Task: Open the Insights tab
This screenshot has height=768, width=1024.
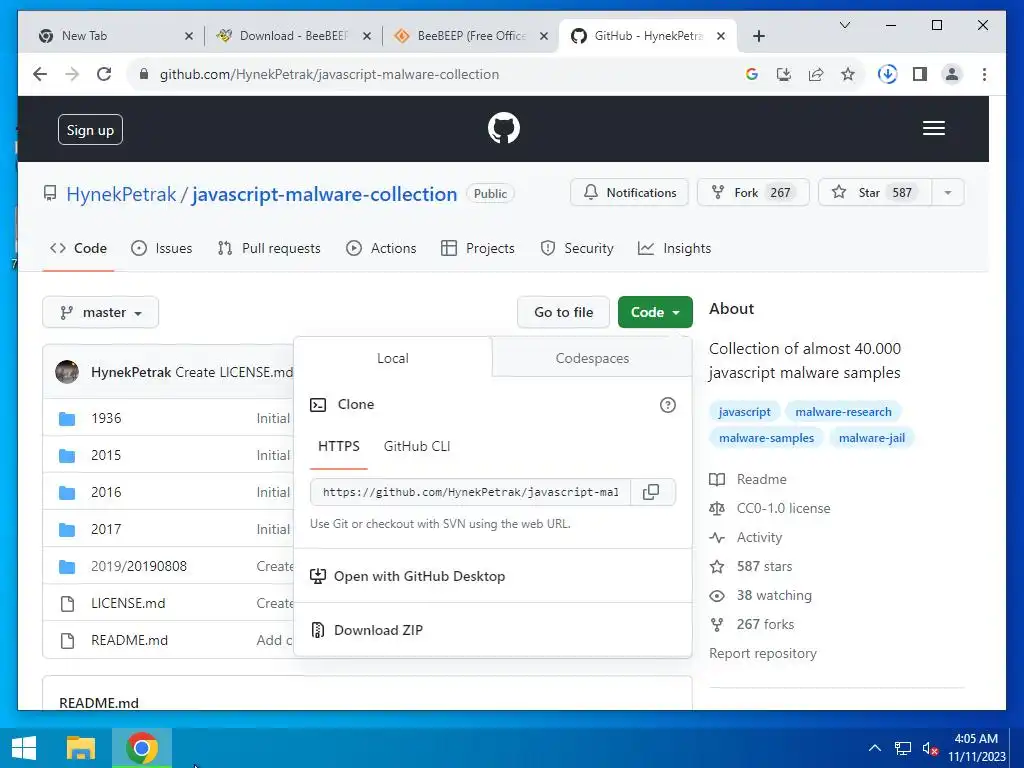Action: (675, 248)
